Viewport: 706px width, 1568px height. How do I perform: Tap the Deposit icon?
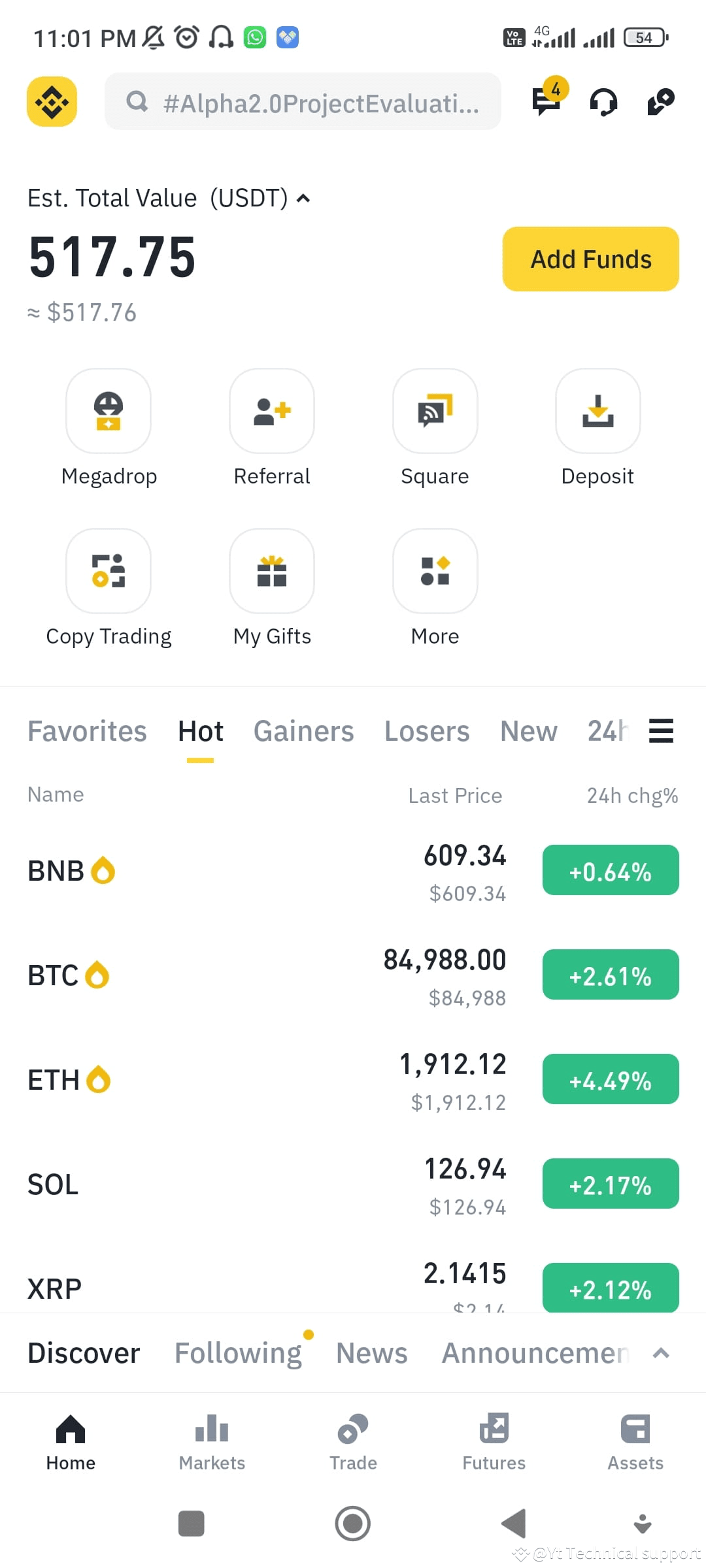[x=598, y=411]
